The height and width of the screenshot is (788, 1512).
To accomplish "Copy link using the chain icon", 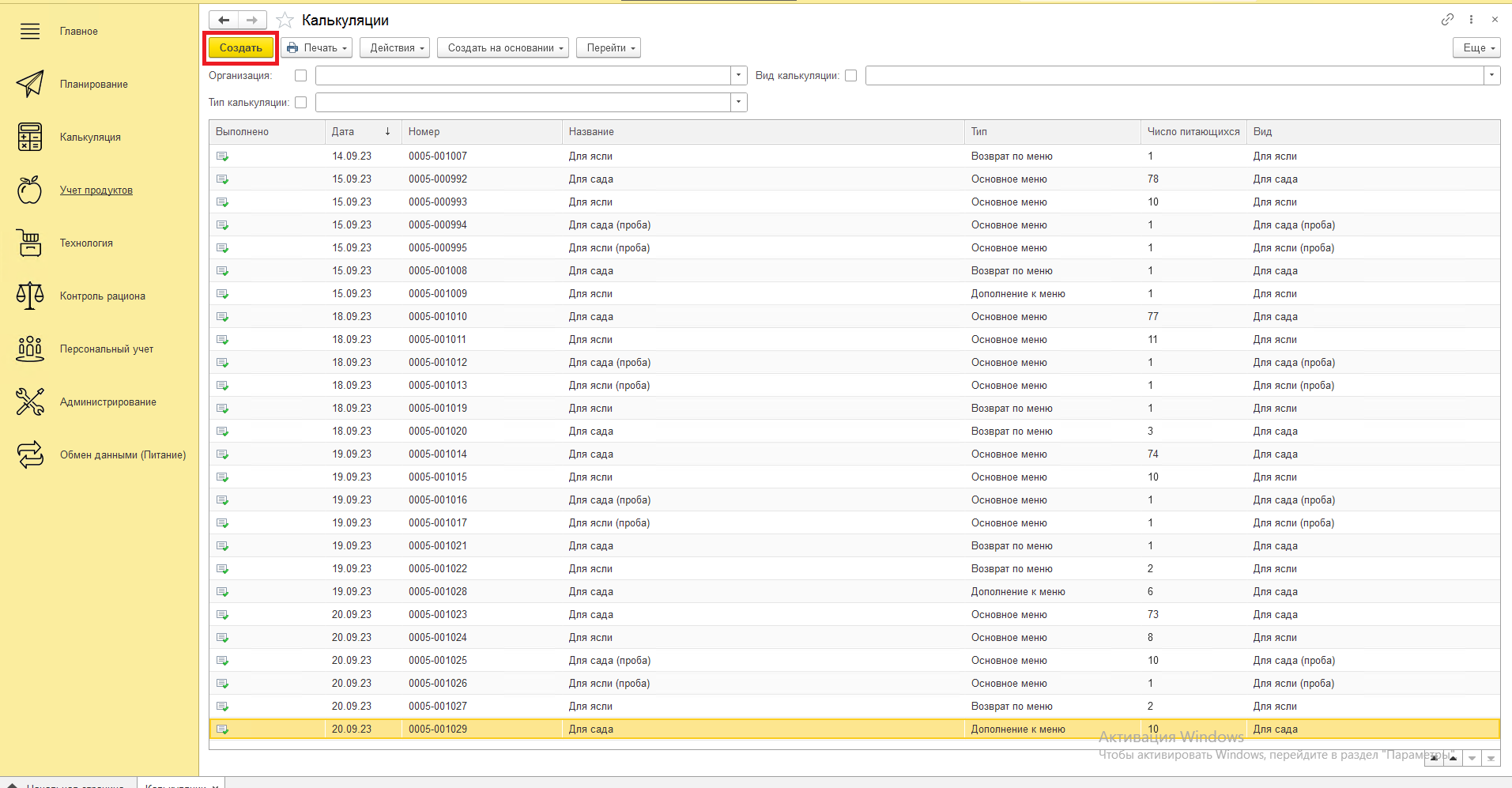I will click(x=1447, y=20).
